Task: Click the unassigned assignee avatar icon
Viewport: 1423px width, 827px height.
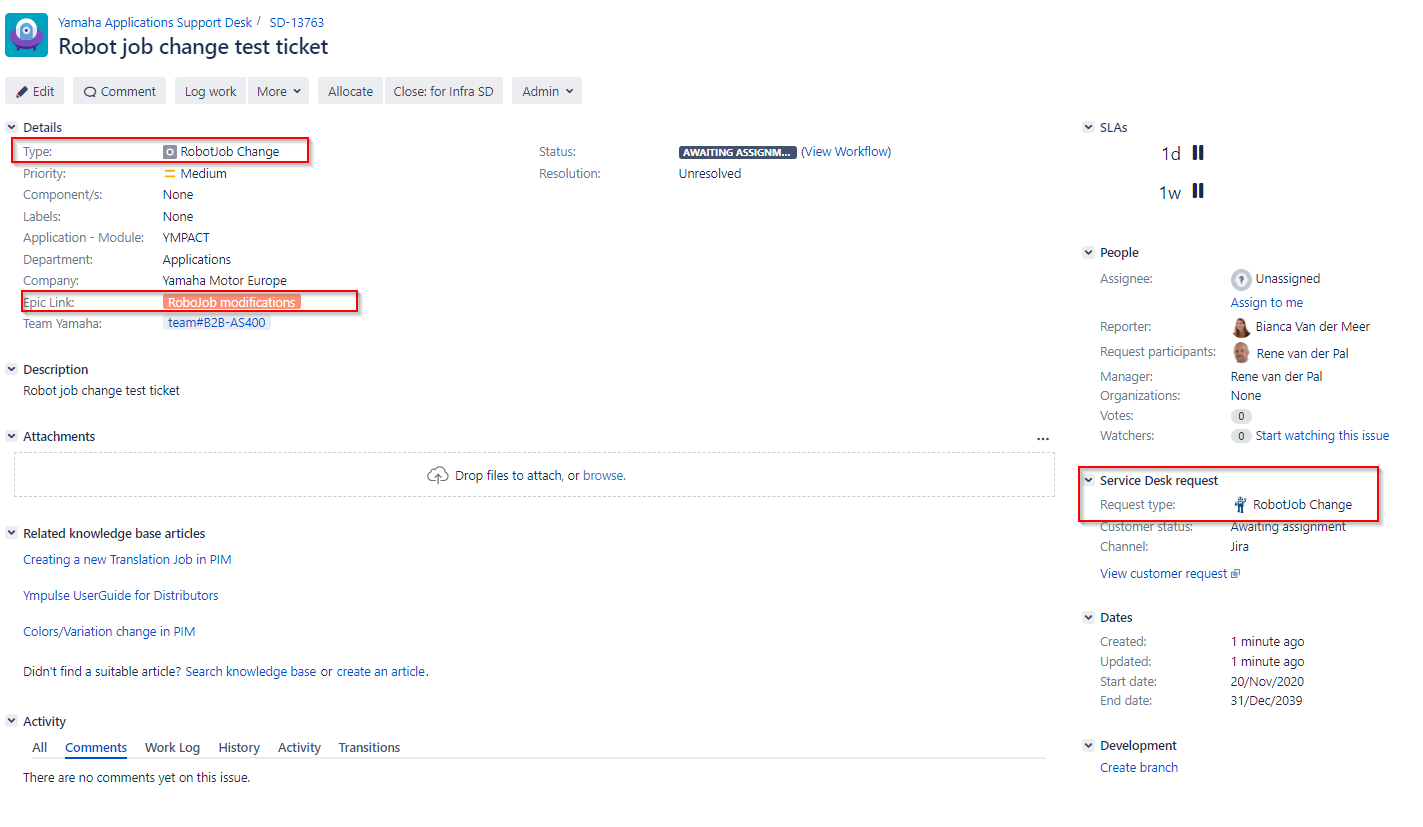Action: coord(1241,280)
